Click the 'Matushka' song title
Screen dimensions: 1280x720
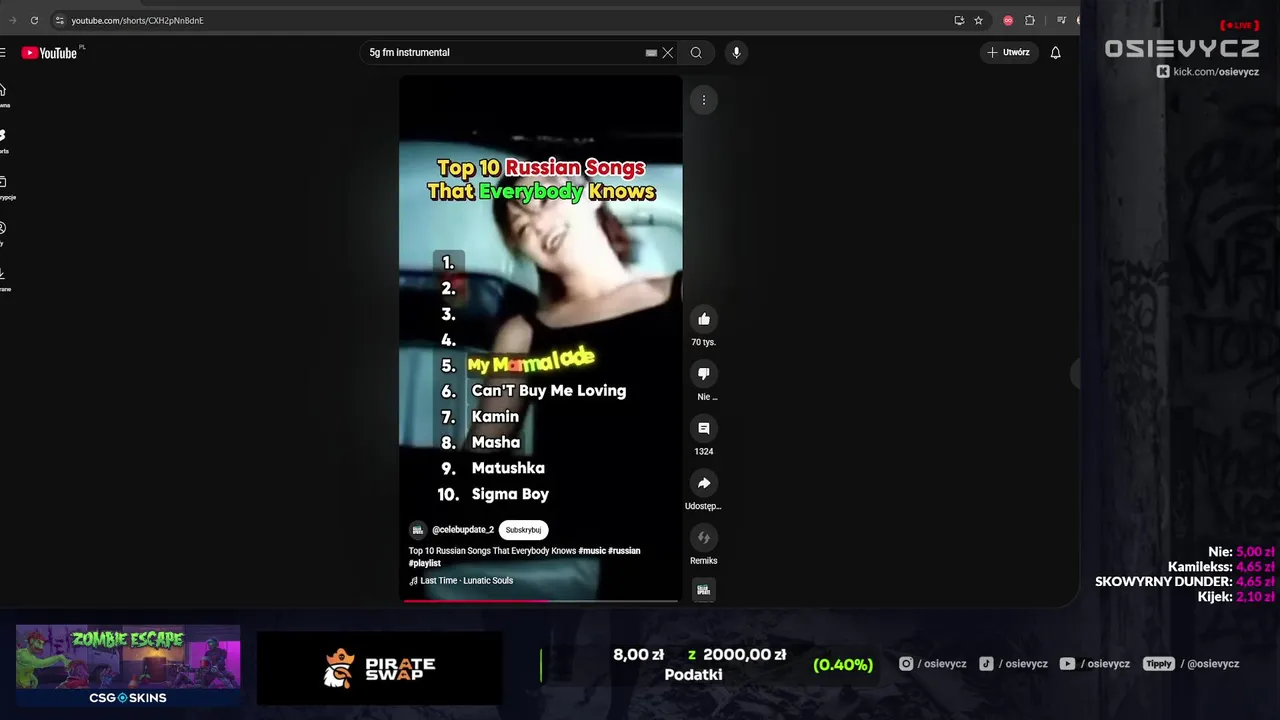508,468
